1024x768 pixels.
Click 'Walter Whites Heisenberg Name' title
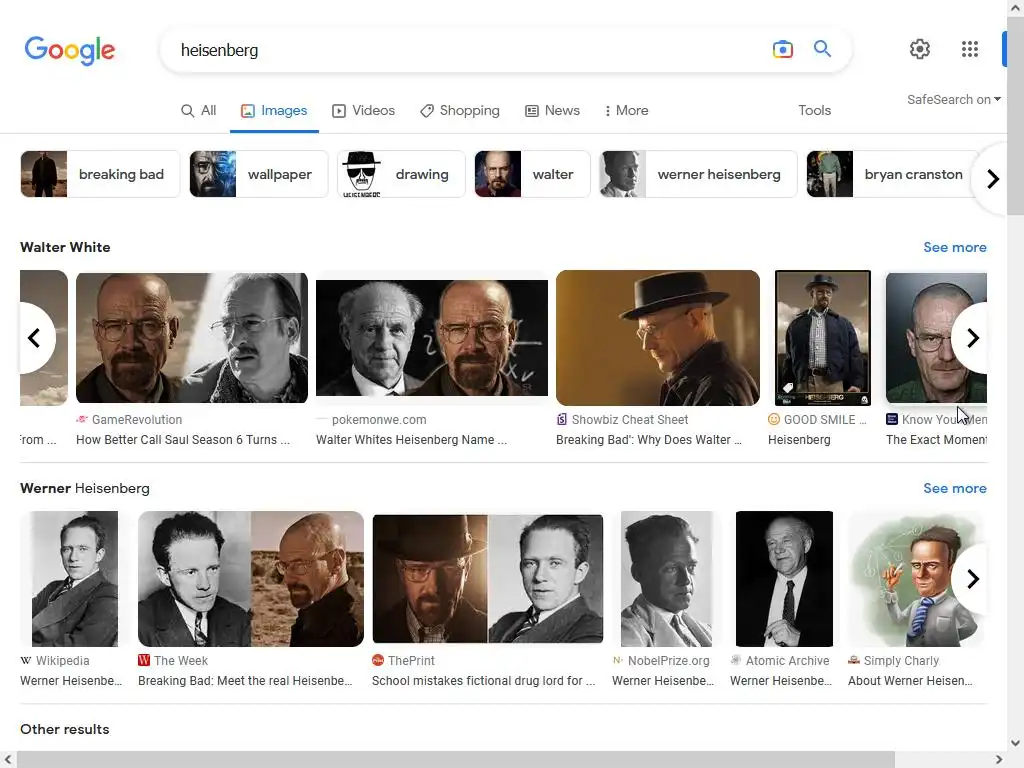(x=411, y=440)
